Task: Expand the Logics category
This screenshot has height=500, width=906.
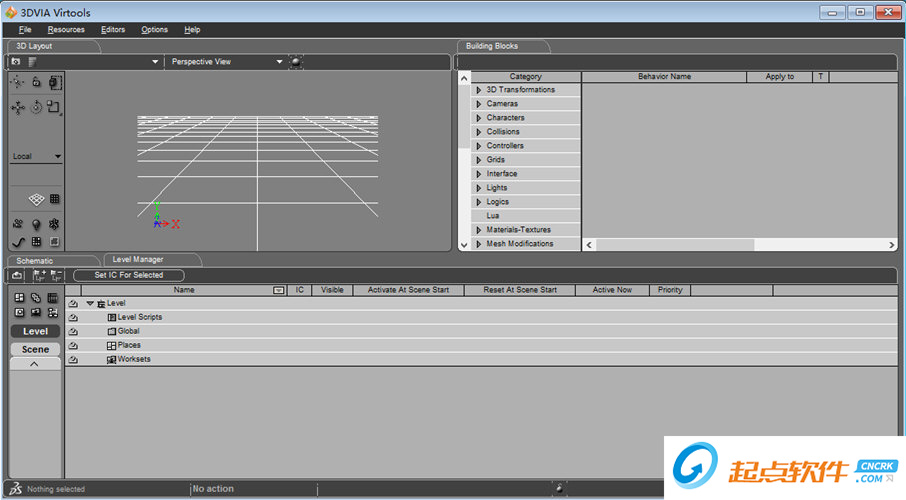Action: point(478,202)
